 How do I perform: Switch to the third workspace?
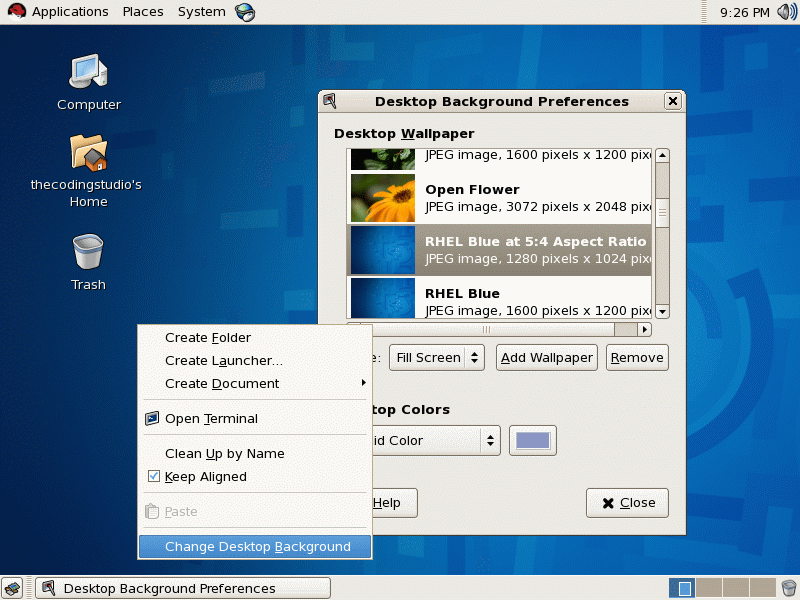(736, 588)
